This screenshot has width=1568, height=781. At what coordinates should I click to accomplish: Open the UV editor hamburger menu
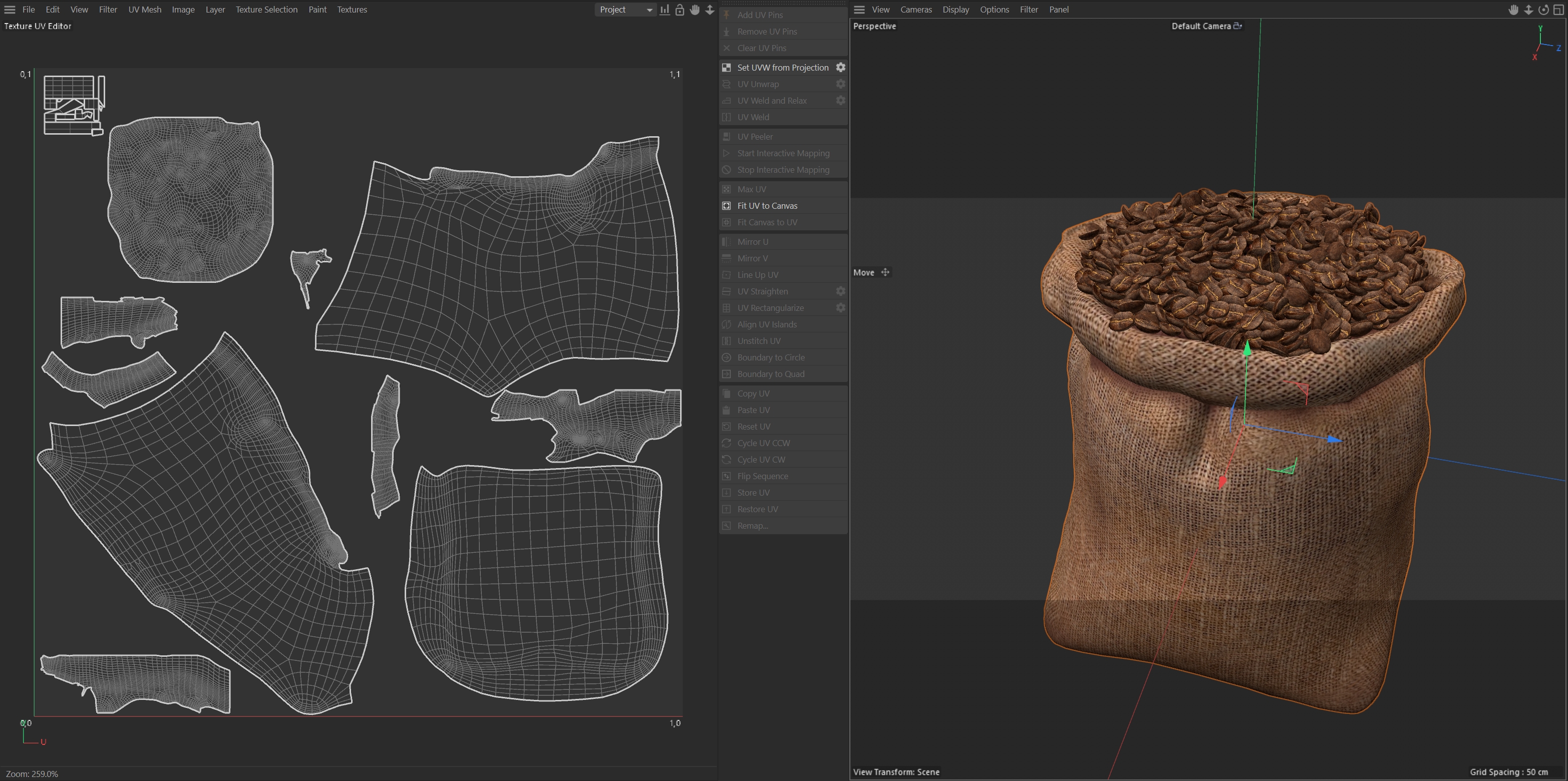10,10
